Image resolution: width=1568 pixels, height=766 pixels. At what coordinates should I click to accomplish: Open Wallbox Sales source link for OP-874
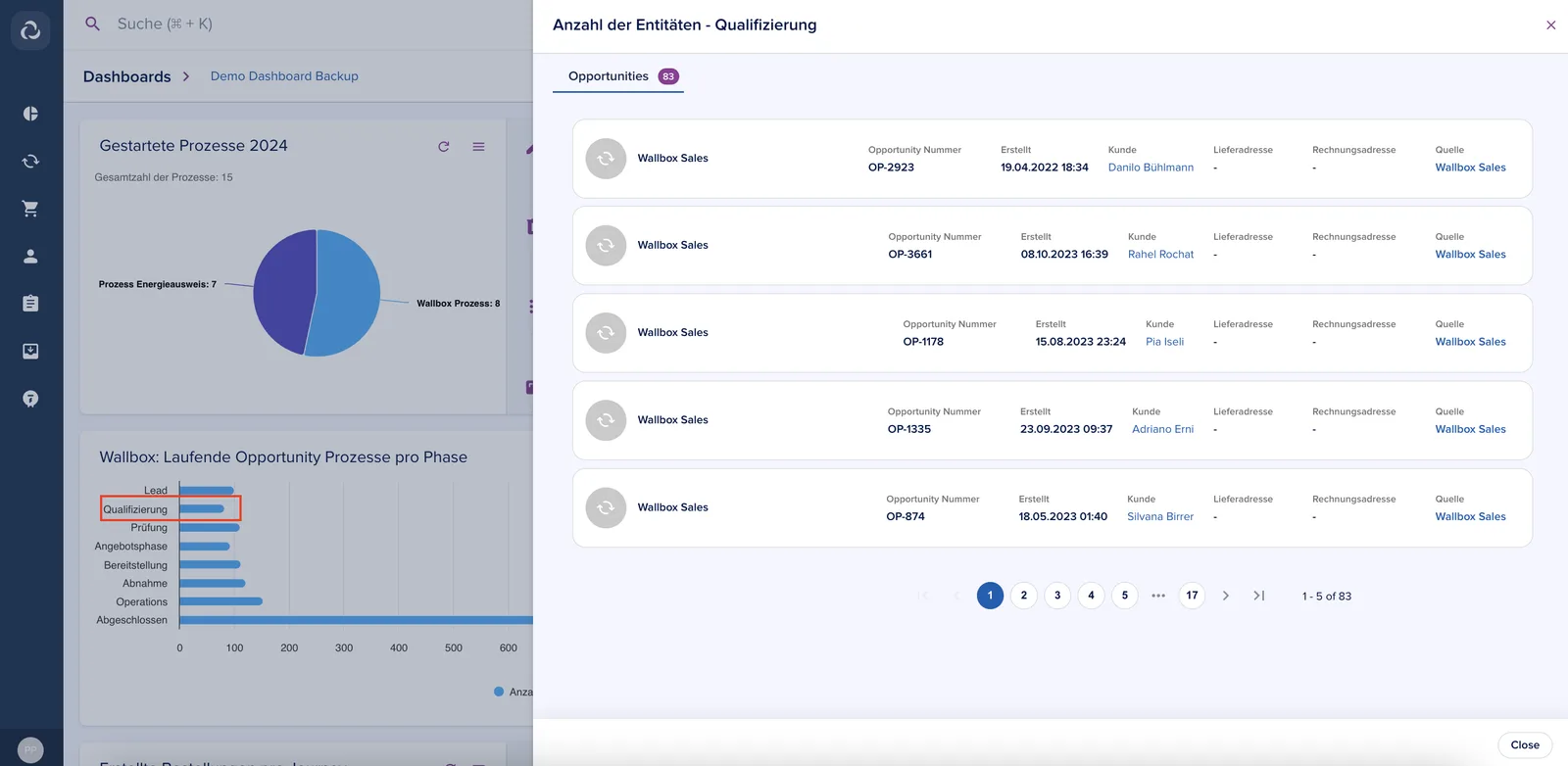[1471, 516]
